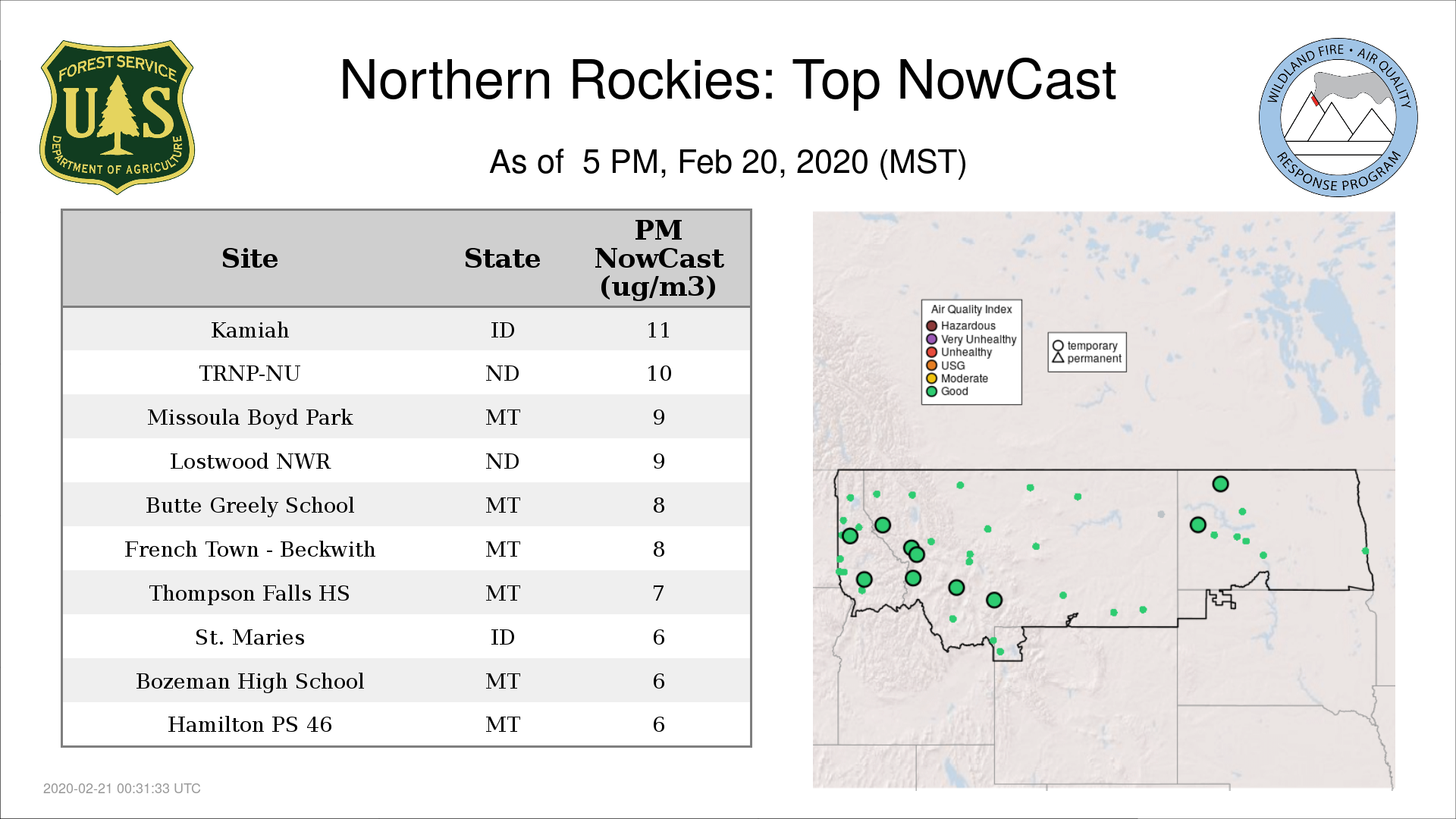The height and width of the screenshot is (819, 1456).
Task: Click the Unhealthy red legend circle
Action: click(931, 352)
